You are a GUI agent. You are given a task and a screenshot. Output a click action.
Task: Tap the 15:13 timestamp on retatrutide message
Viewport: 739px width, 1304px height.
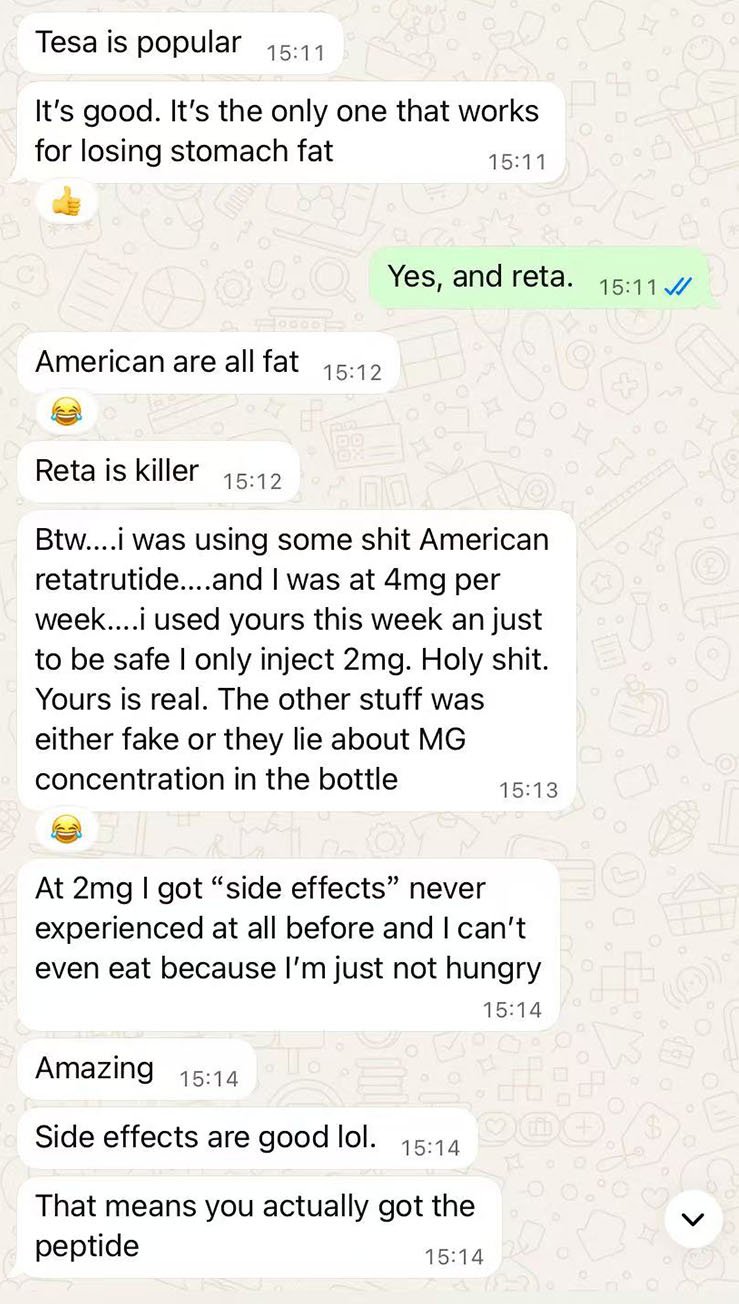(x=528, y=790)
